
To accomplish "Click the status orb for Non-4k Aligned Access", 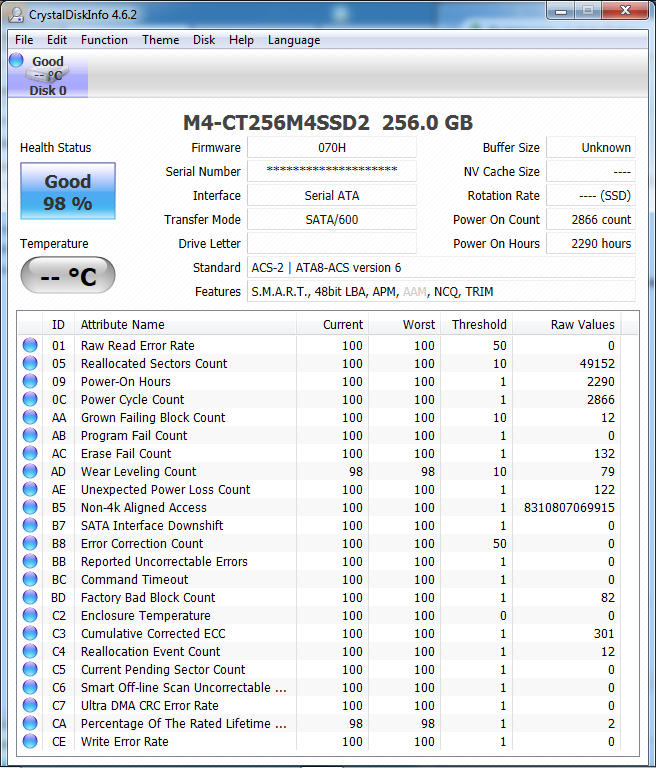I will click(30, 507).
